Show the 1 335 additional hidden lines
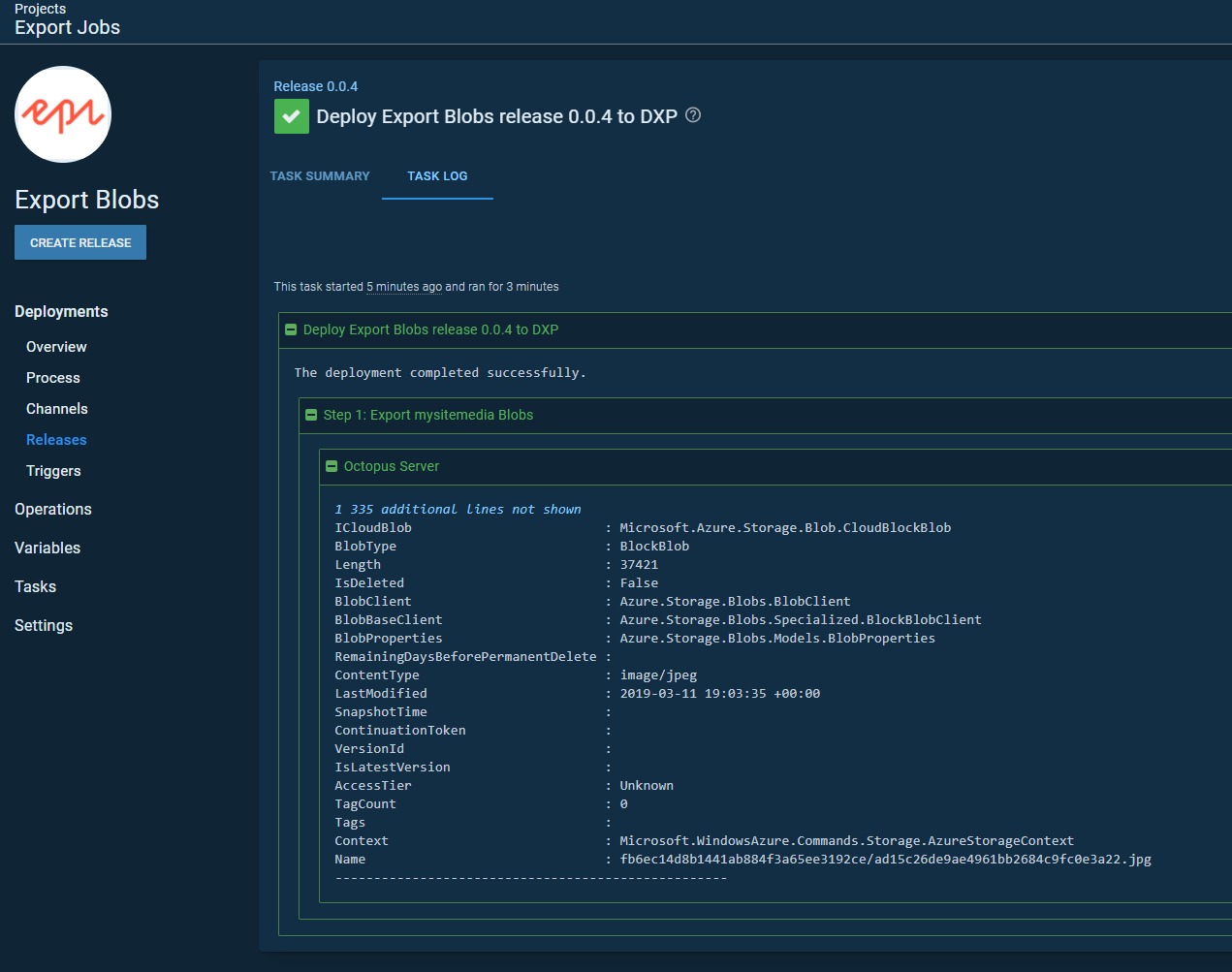 [x=458, y=510]
